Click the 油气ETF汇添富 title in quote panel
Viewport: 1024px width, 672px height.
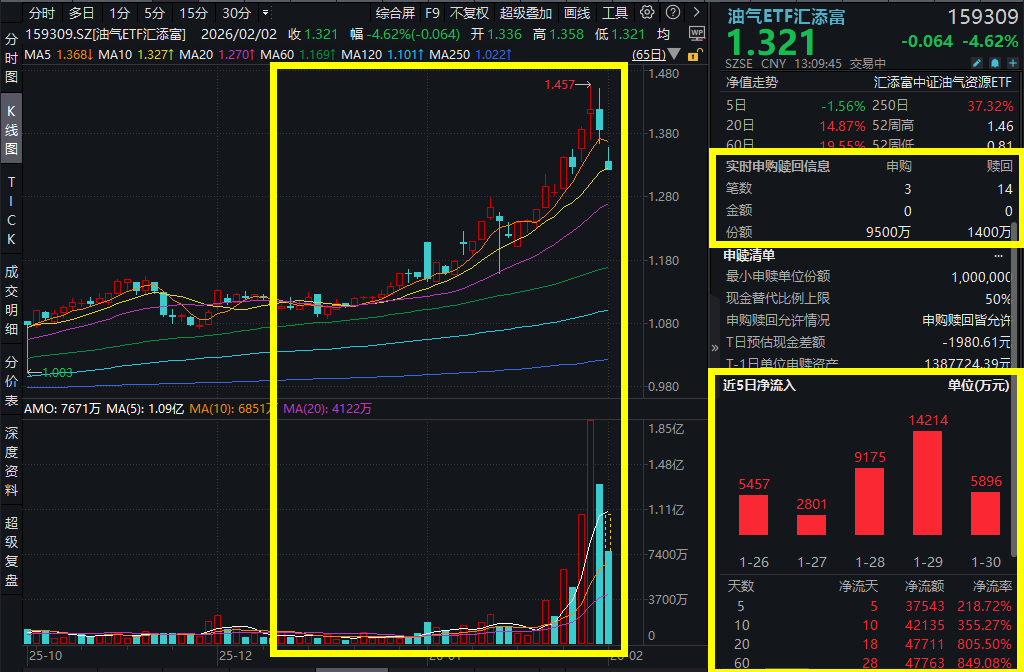click(x=786, y=16)
